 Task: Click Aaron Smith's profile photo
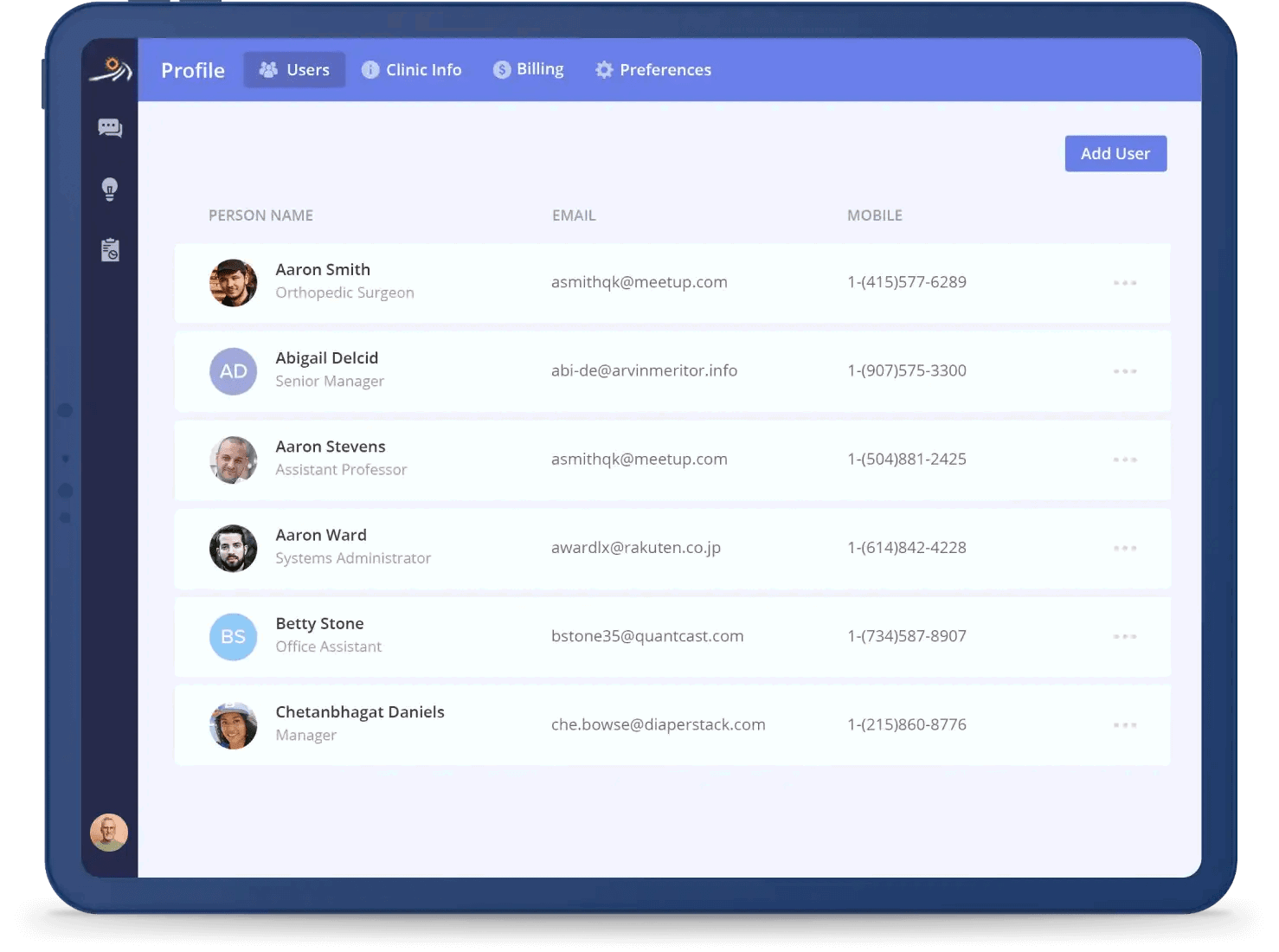pos(234,283)
